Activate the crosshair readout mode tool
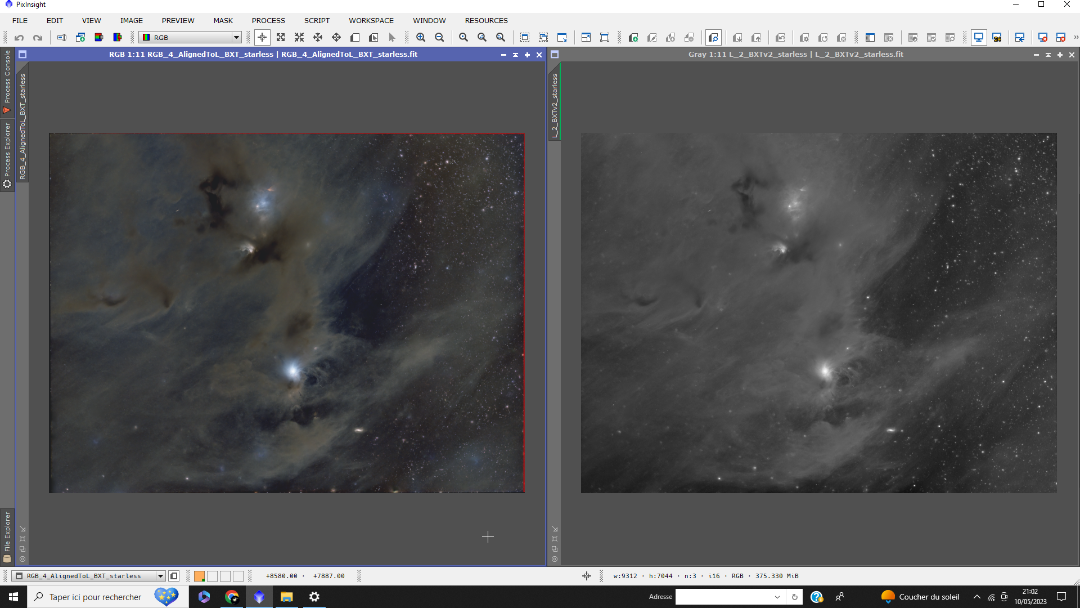Image resolution: width=1080 pixels, height=608 pixels. (263, 37)
